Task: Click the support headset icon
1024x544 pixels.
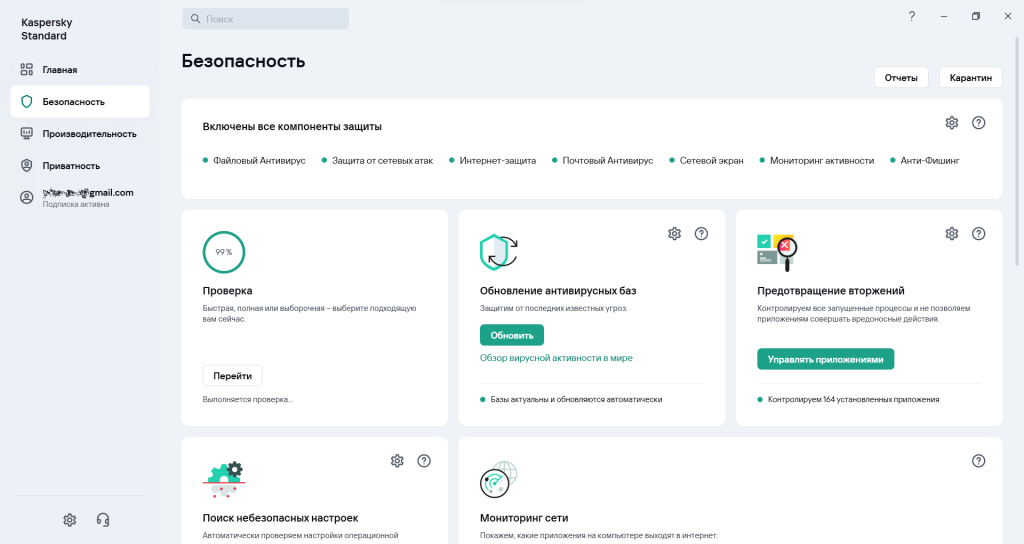Action: [102, 520]
